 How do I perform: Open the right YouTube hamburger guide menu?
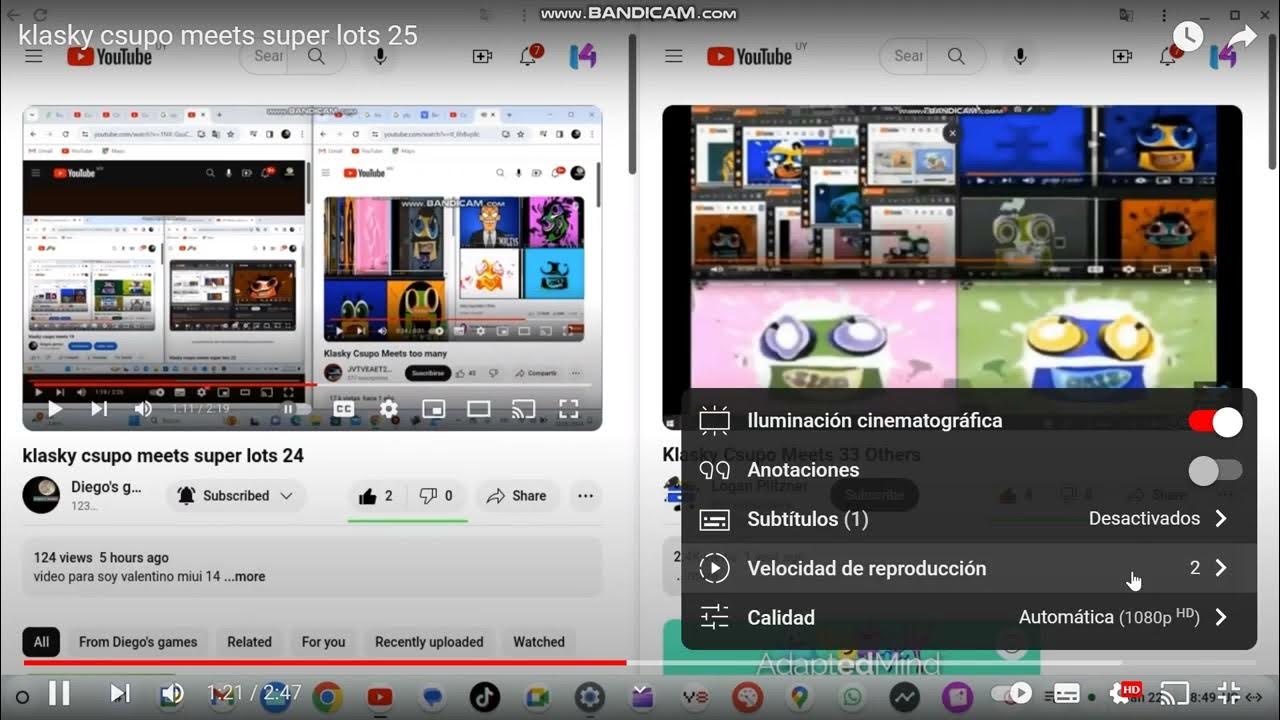(674, 57)
